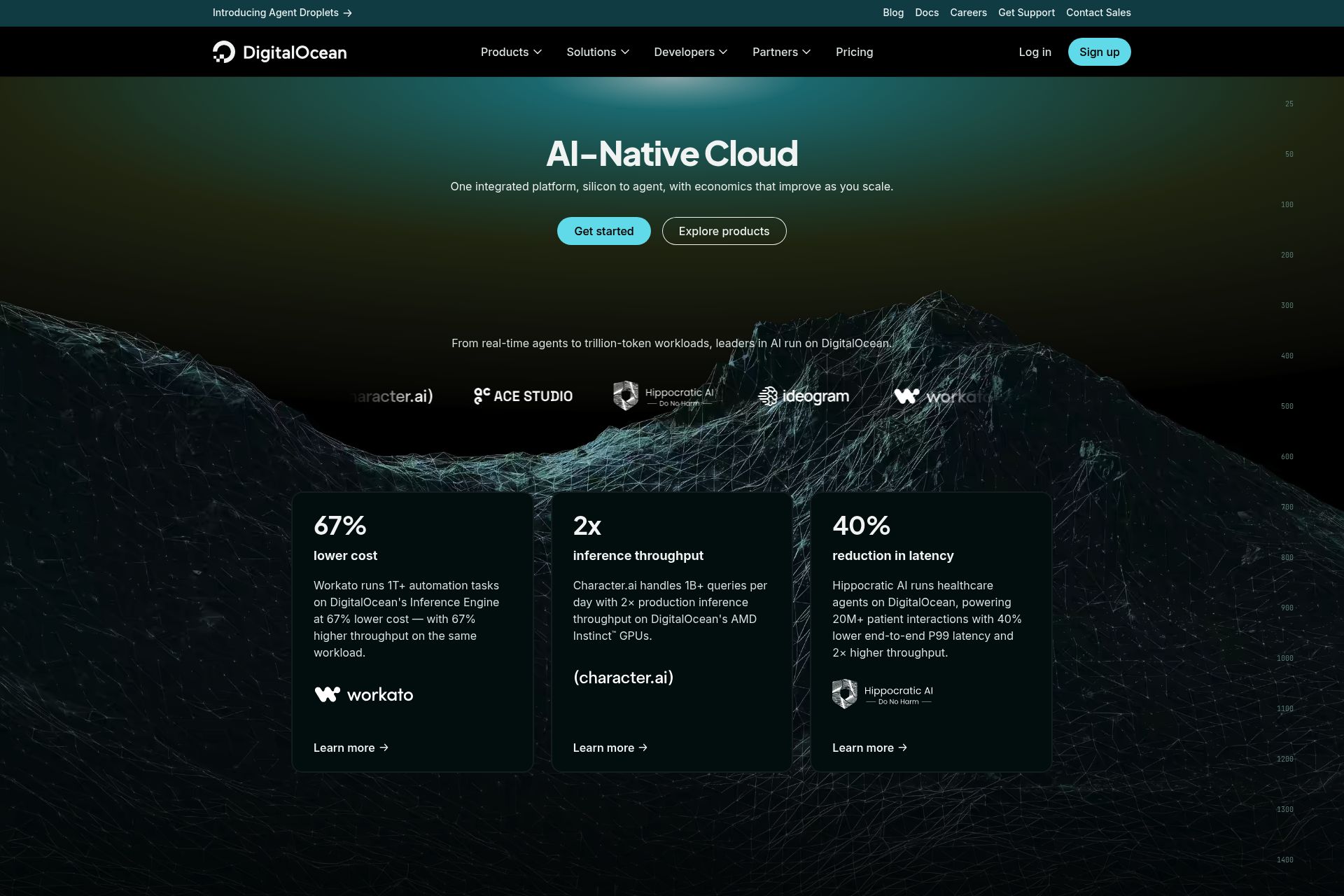
Task: Click the 'reduction in latency' card heading
Action: [892, 555]
